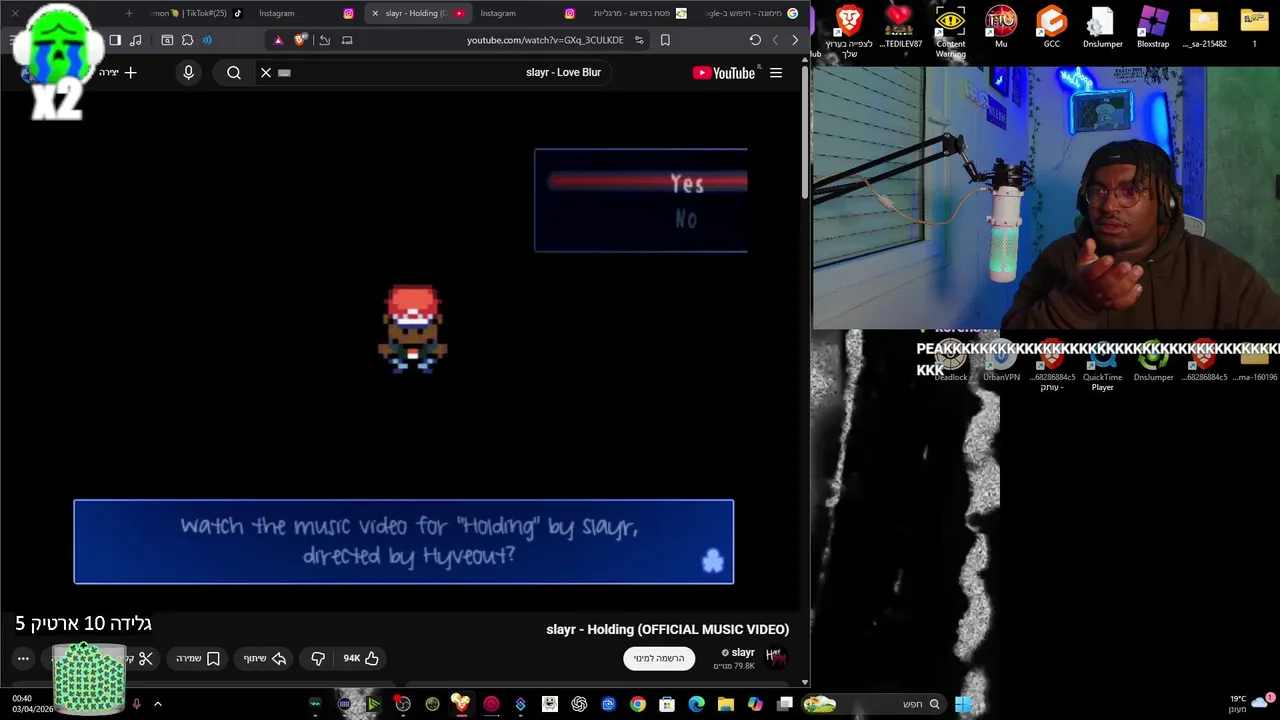Save video with 'שמירה' button

tap(198, 658)
